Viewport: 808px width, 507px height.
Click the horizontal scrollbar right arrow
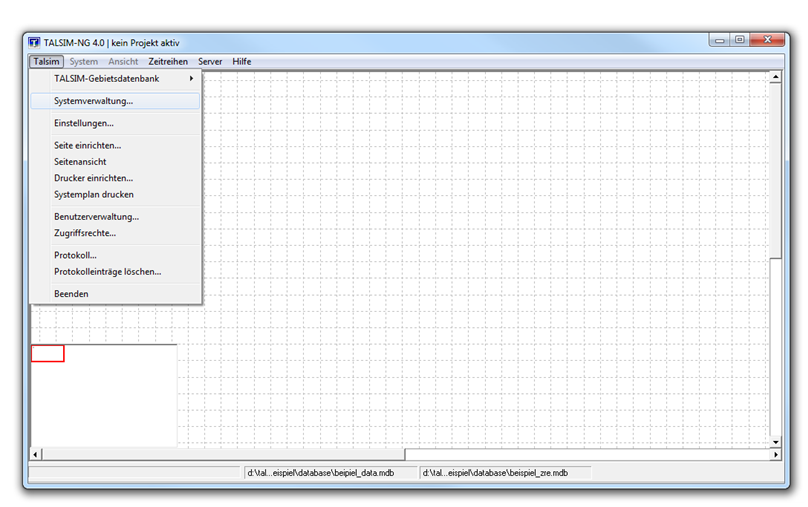tap(775, 455)
